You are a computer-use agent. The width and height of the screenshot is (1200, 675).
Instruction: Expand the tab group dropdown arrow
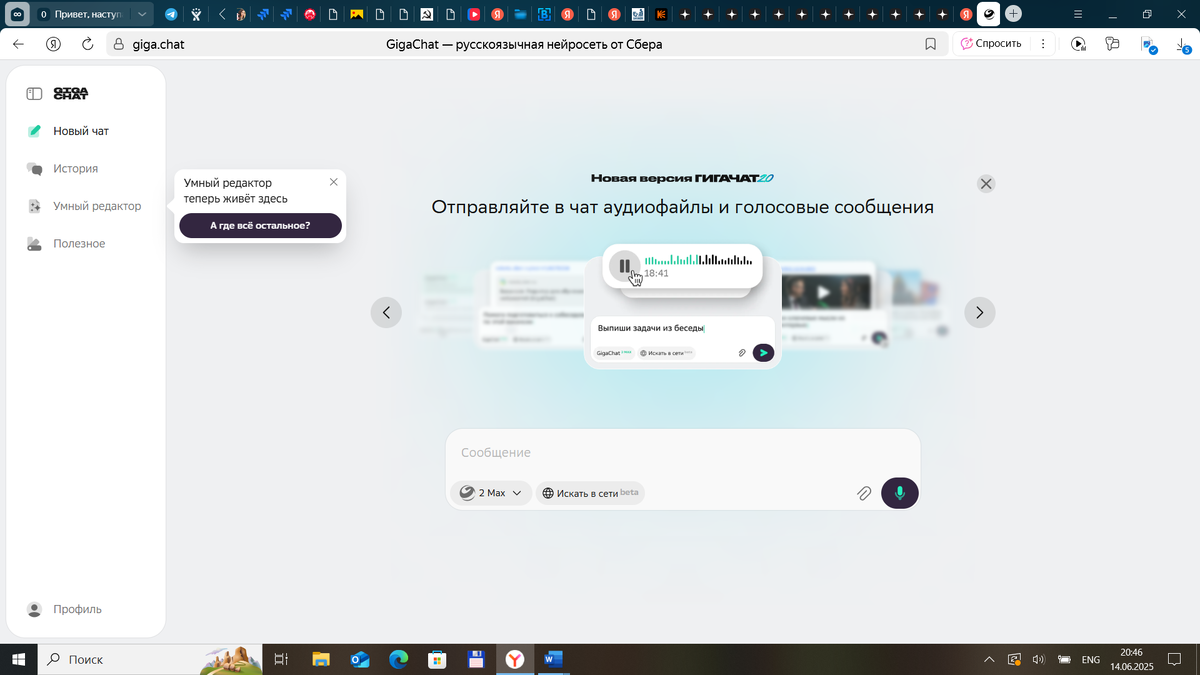[x=143, y=15]
